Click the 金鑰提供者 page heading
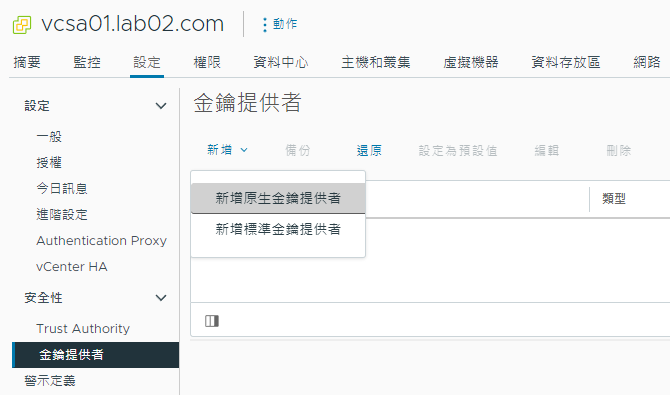The width and height of the screenshot is (670, 395). coord(247,103)
